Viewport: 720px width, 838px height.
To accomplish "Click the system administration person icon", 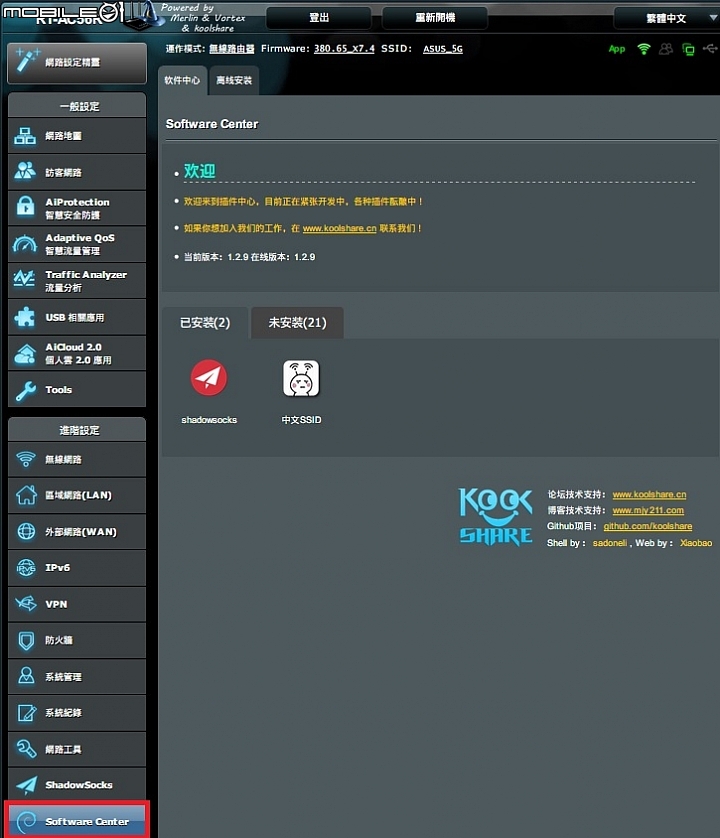I will pos(26,676).
